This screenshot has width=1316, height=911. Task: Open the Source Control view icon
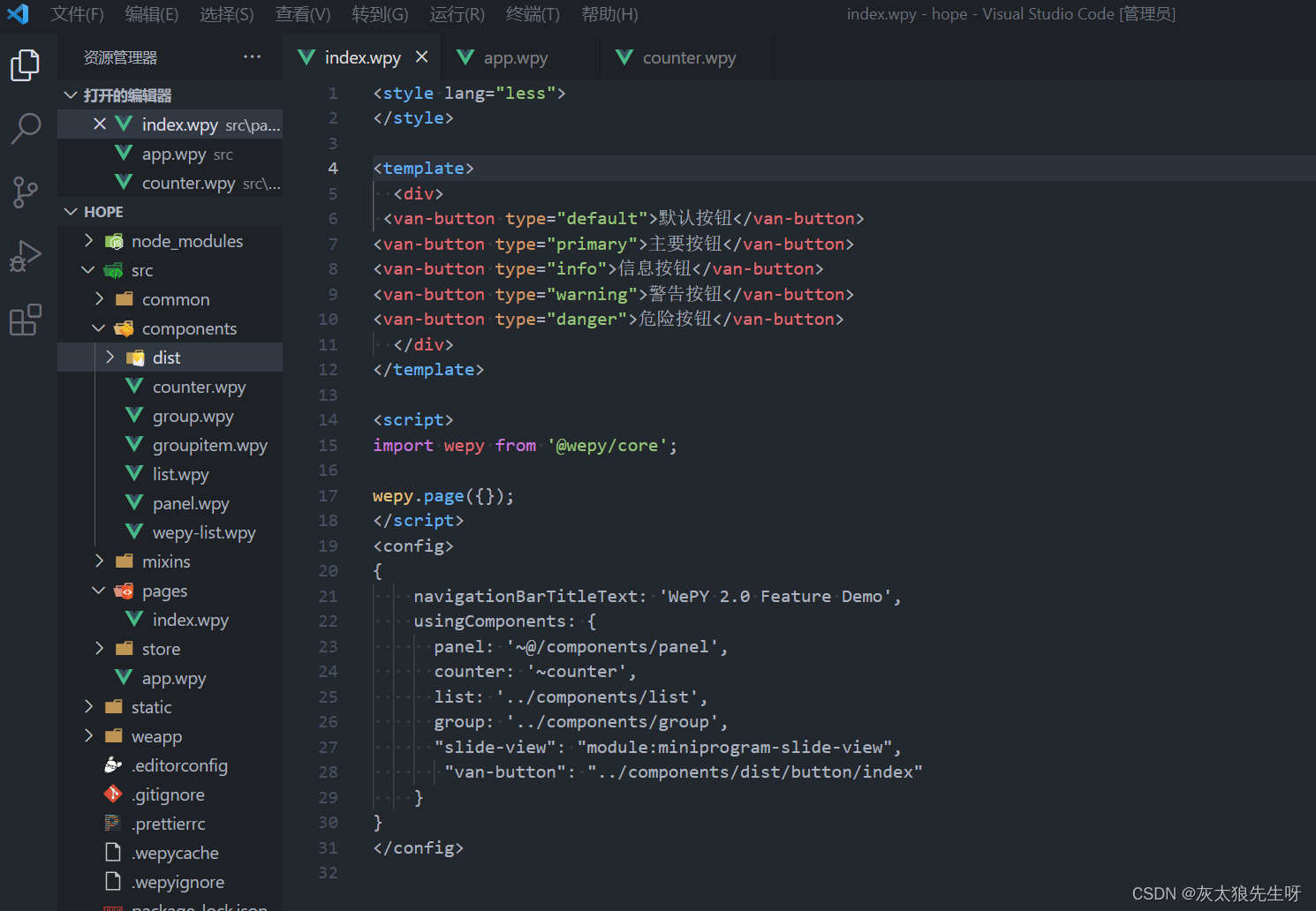point(25,192)
